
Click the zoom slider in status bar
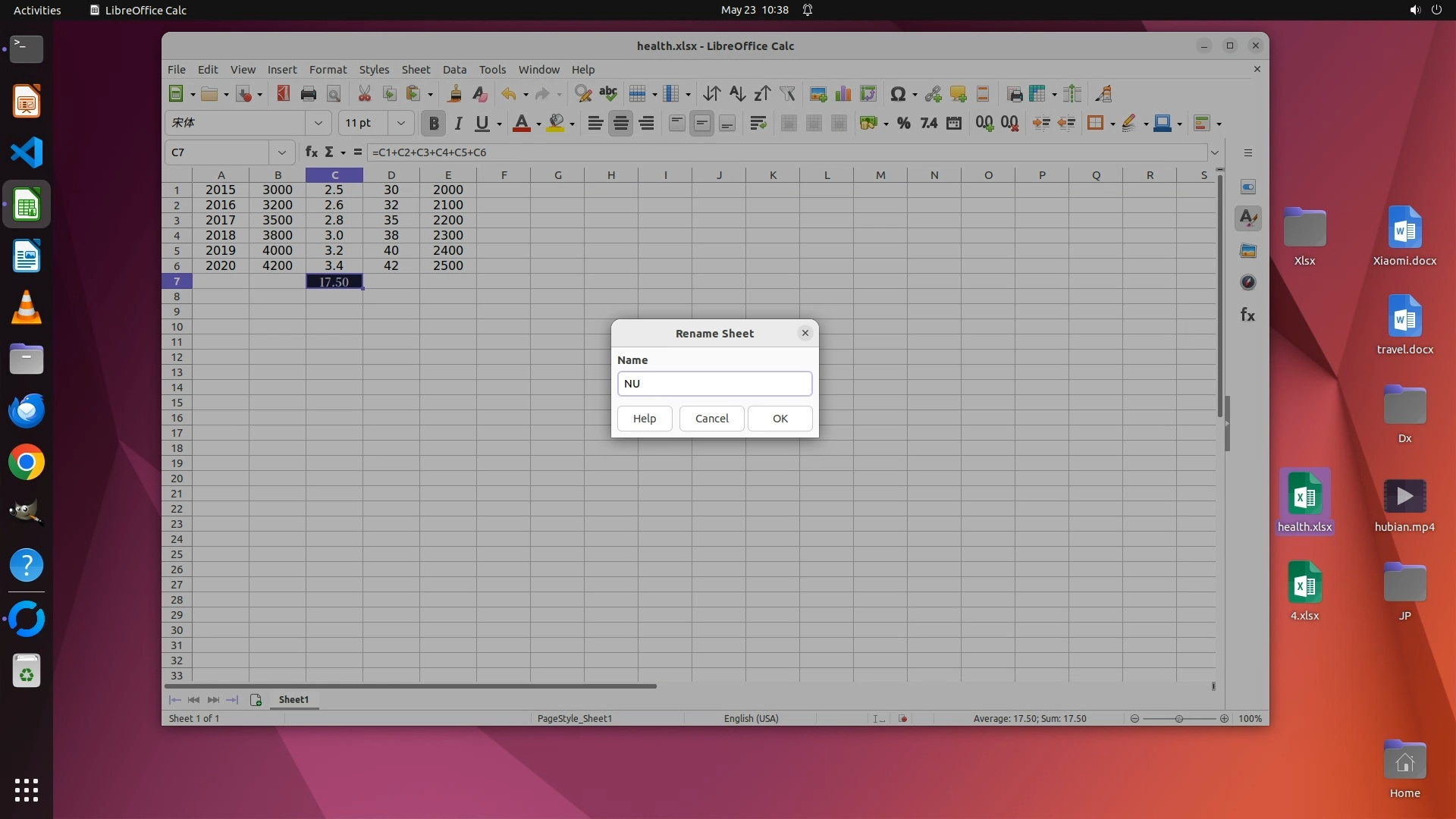(x=1178, y=718)
